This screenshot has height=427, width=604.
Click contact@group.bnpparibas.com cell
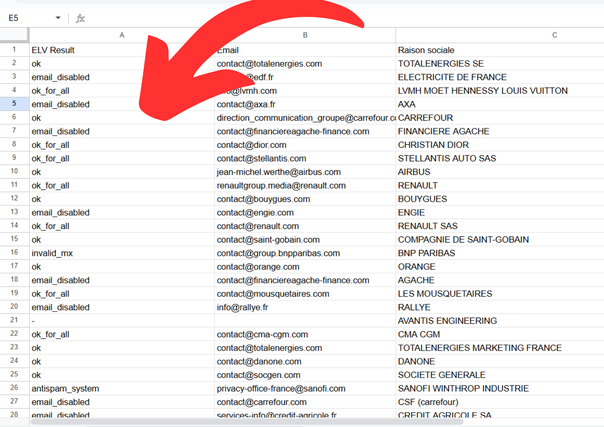(305, 253)
